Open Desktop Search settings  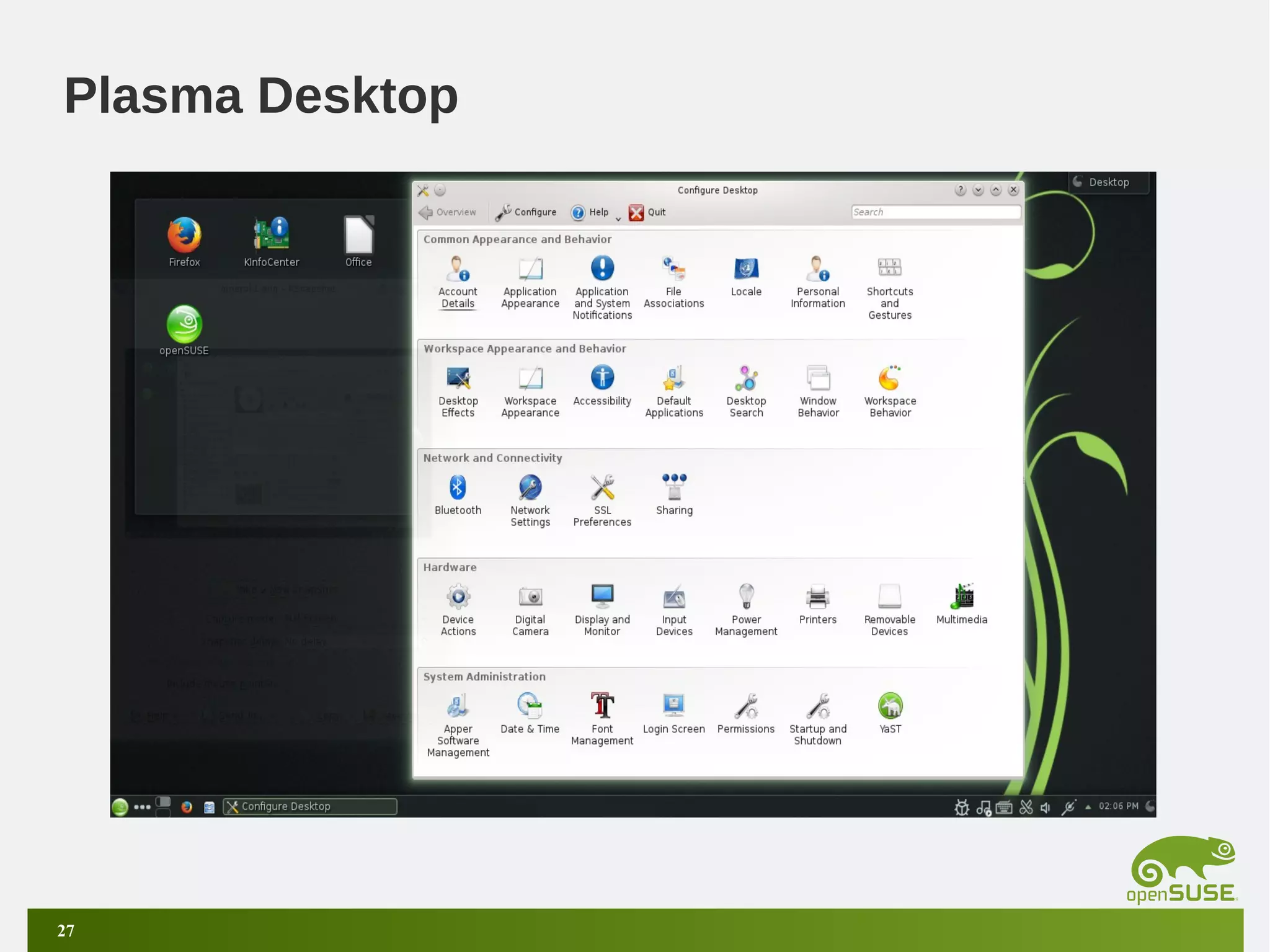(746, 391)
